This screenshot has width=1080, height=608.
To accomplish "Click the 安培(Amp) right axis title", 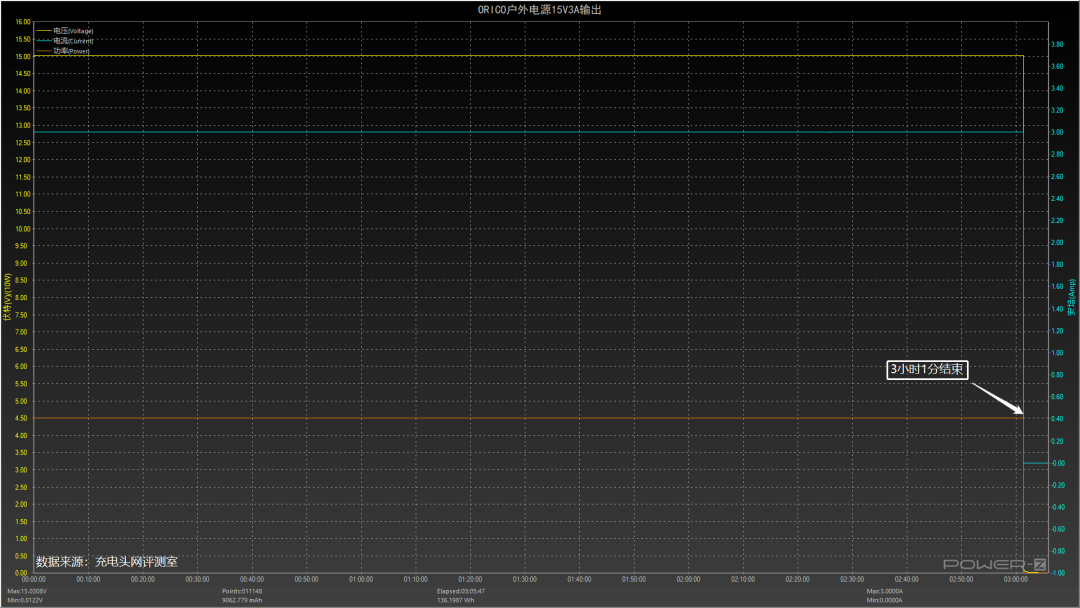I will [x=1072, y=297].
